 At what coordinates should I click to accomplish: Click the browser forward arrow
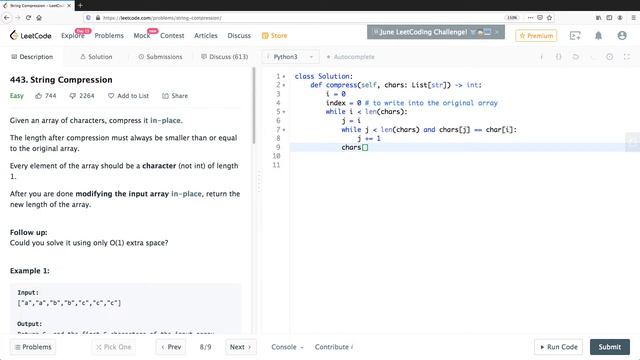coord(18,18)
